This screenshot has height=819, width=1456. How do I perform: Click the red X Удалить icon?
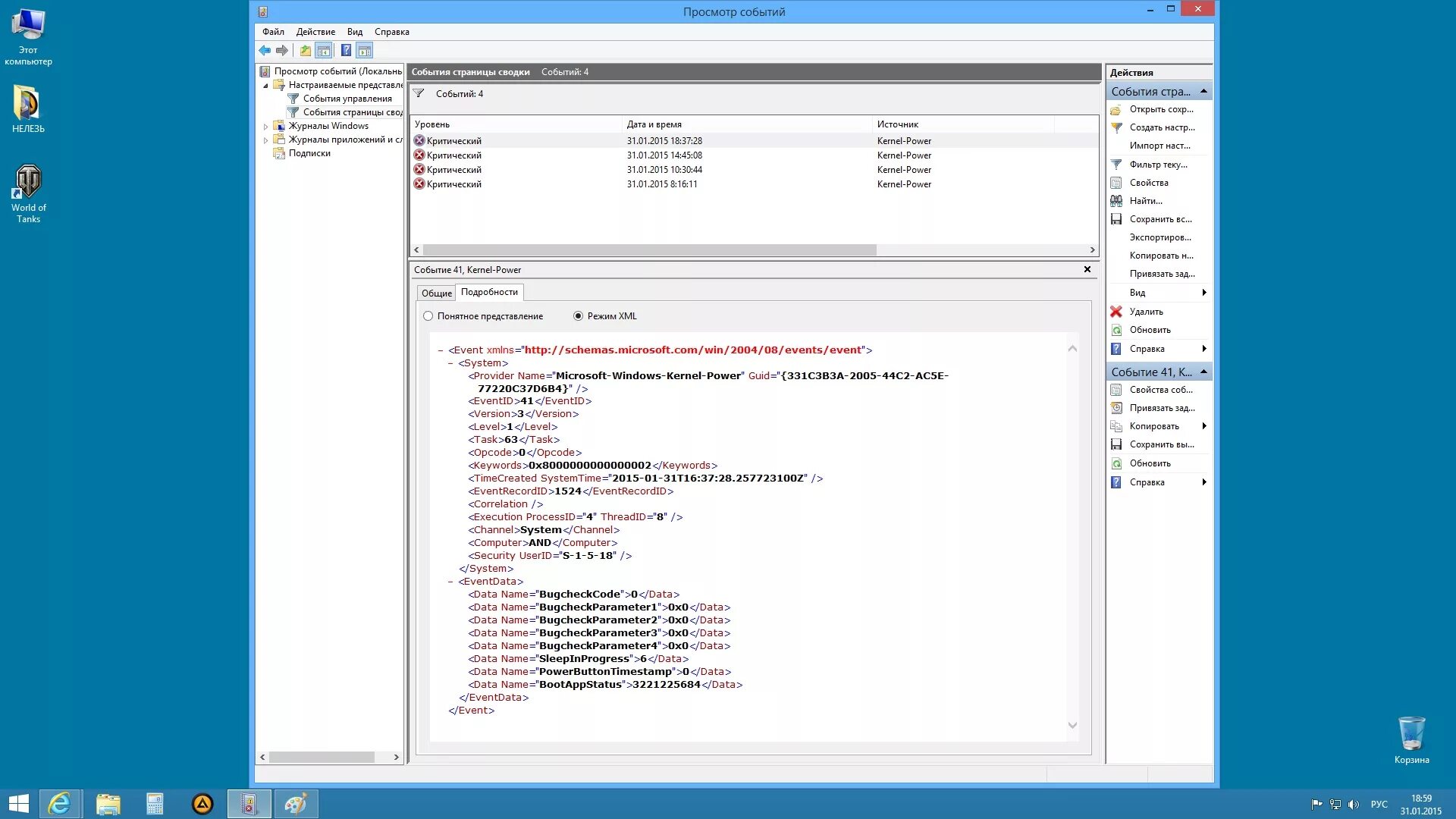(x=1116, y=312)
